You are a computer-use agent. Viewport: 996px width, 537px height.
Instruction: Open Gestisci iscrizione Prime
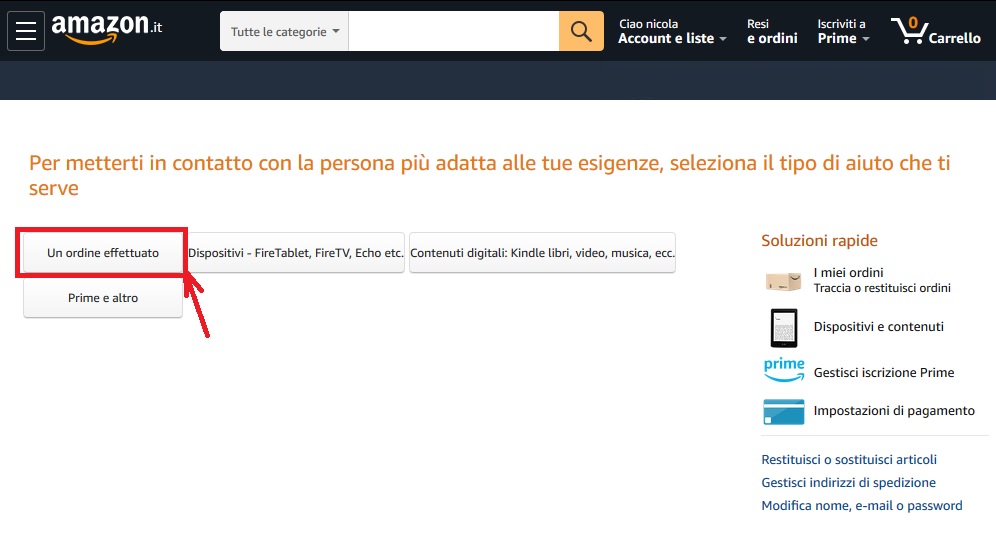click(x=884, y=372)
